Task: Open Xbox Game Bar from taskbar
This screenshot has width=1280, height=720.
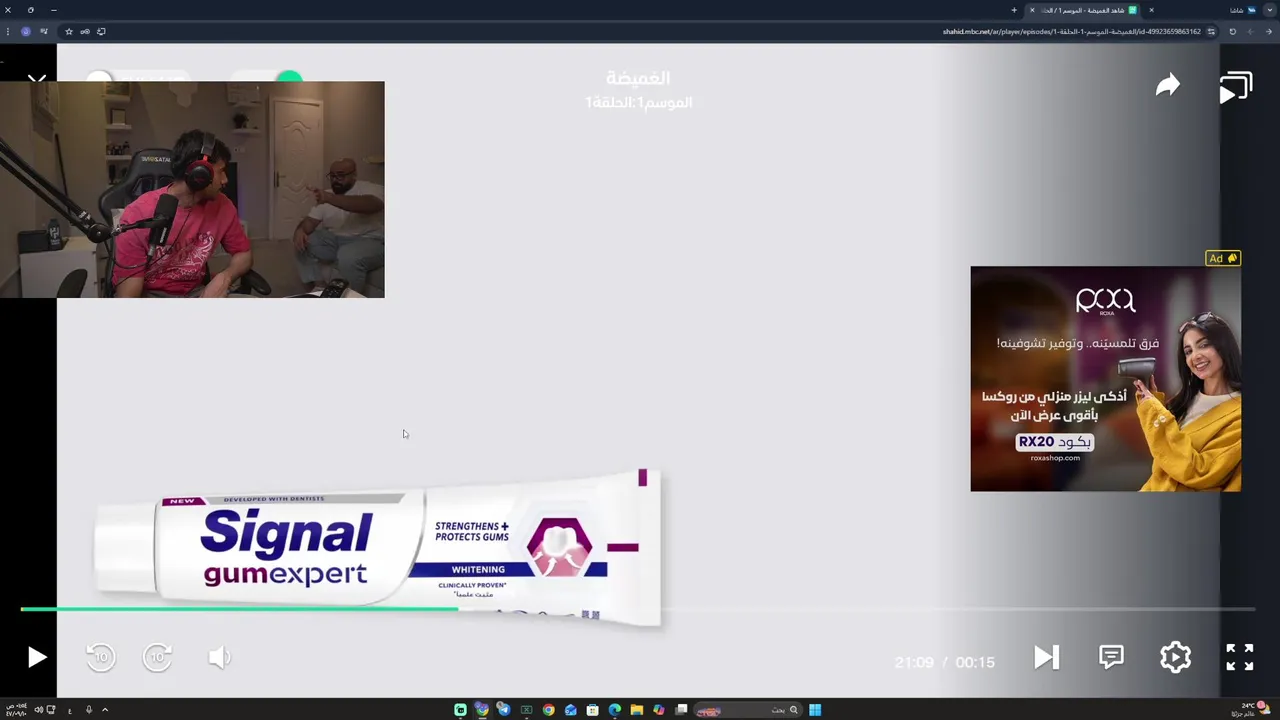Action: tap(526, 710)
